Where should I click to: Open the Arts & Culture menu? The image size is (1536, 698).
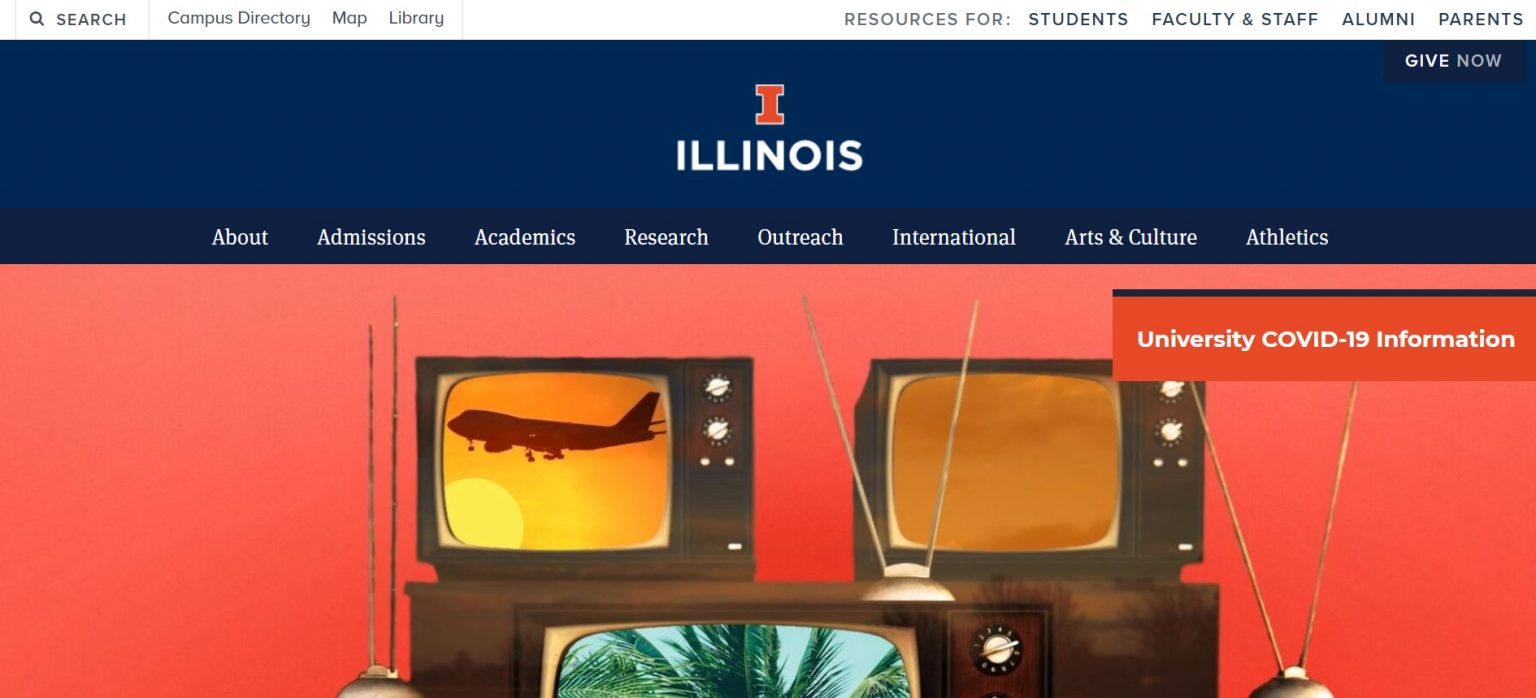[1131, 237]
